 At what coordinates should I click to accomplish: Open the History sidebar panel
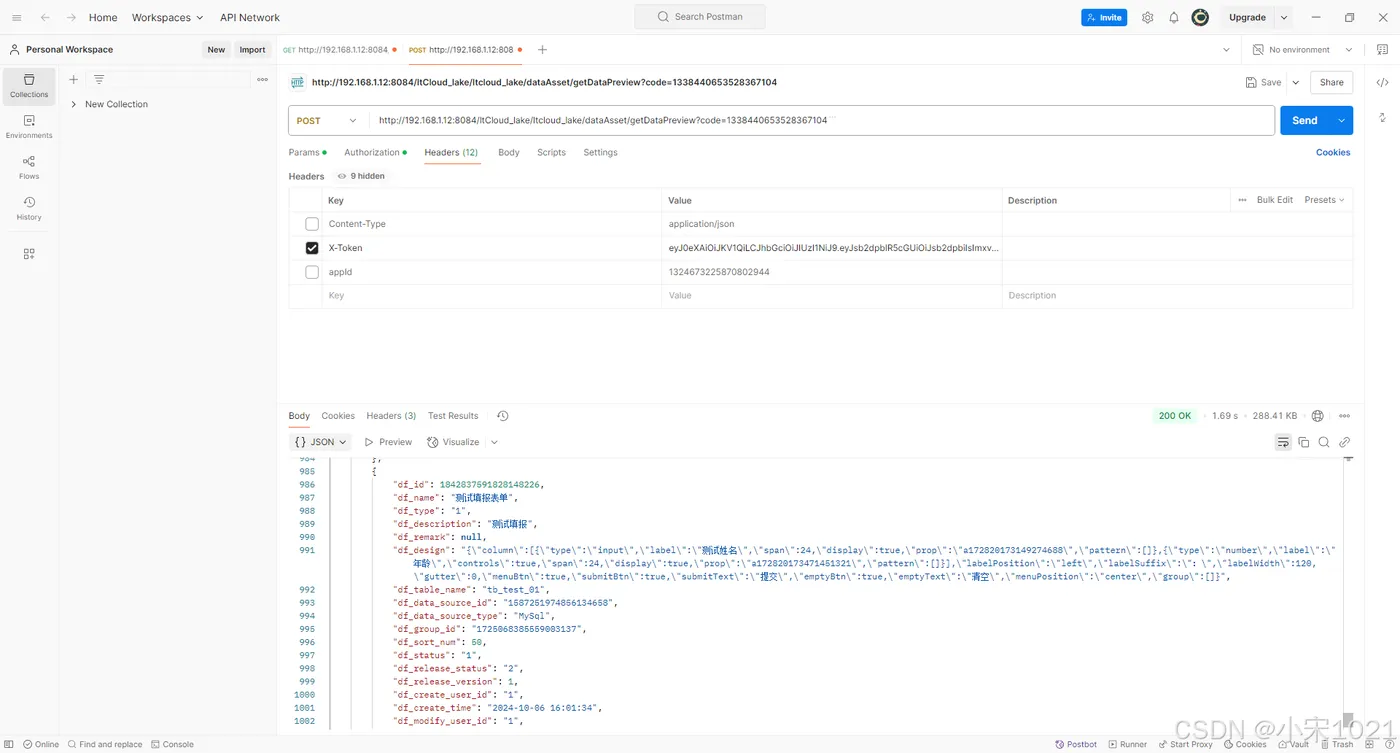[29, 208]
